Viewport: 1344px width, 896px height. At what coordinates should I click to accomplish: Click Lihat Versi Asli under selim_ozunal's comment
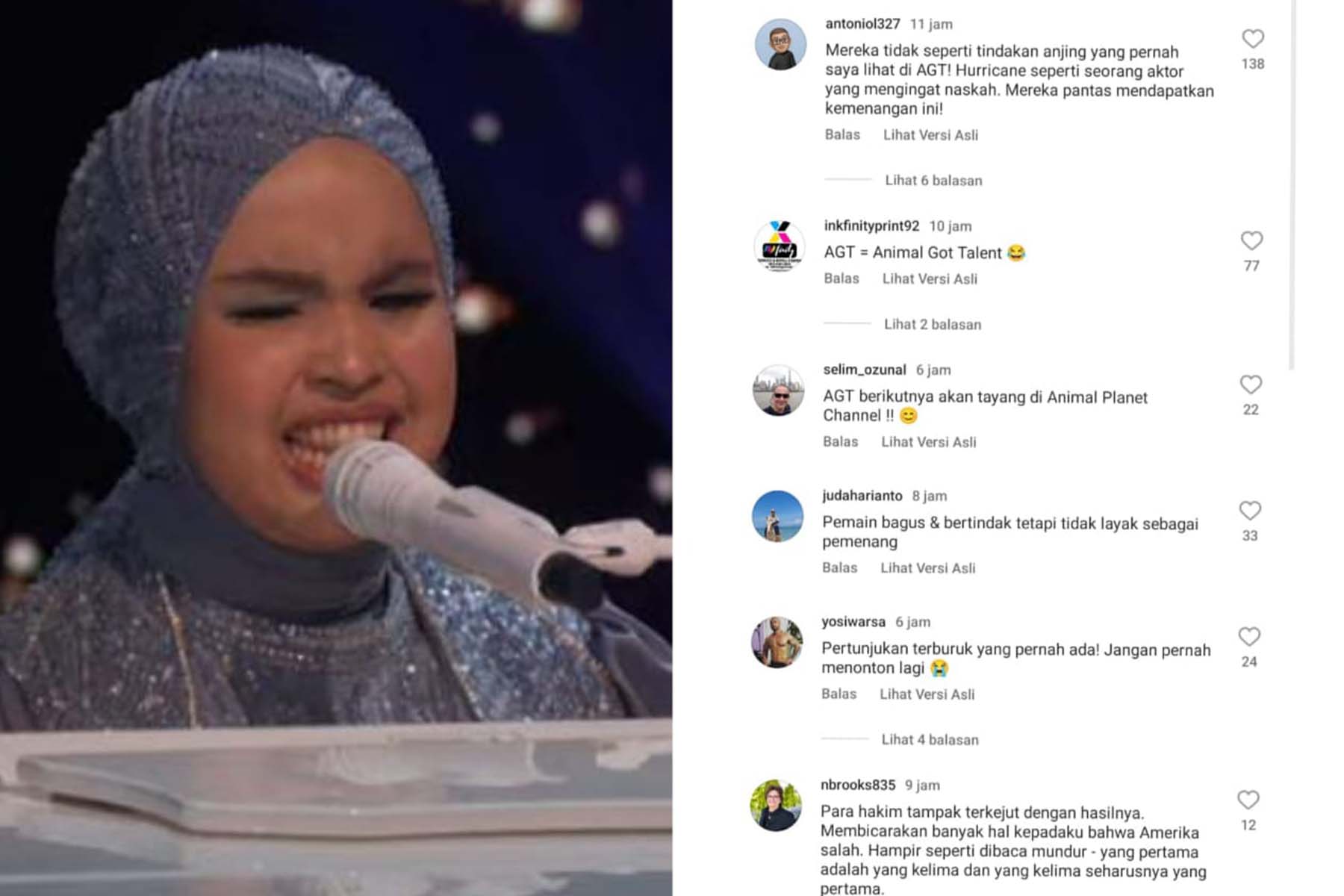(x=929, y=442)
